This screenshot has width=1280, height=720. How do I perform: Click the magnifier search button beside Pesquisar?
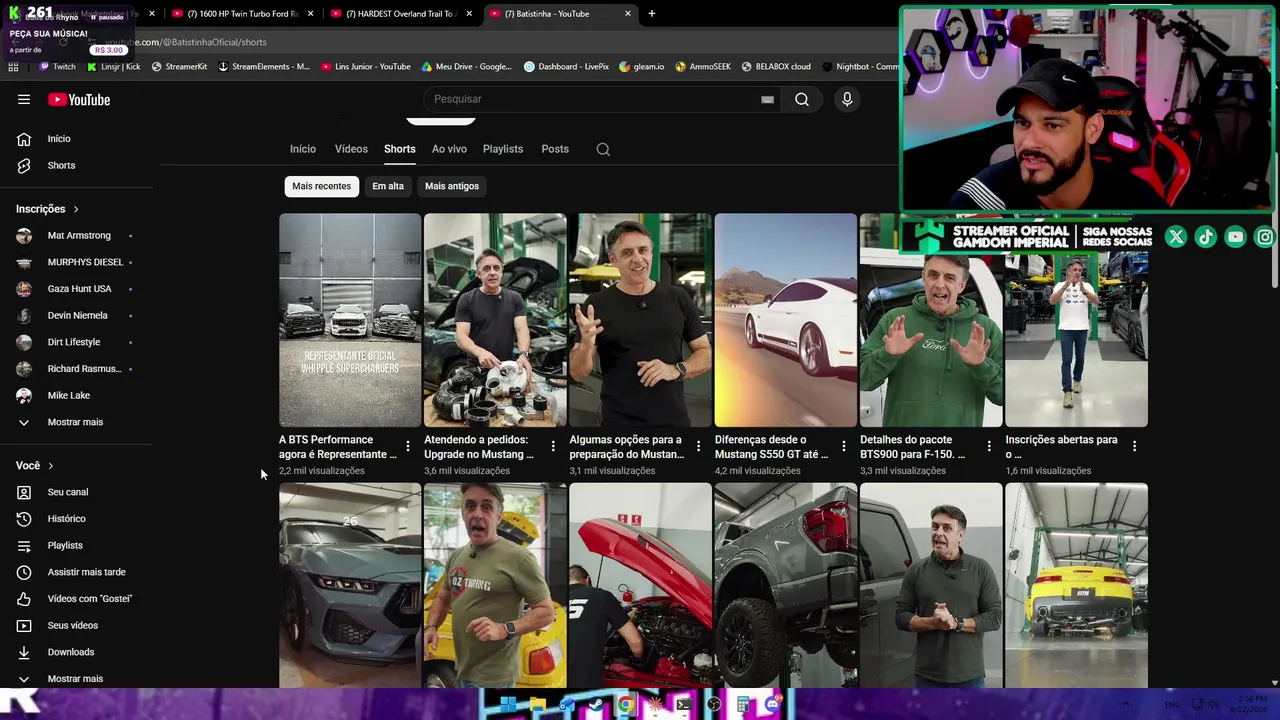pyautogui.click(x=802, y=99)
